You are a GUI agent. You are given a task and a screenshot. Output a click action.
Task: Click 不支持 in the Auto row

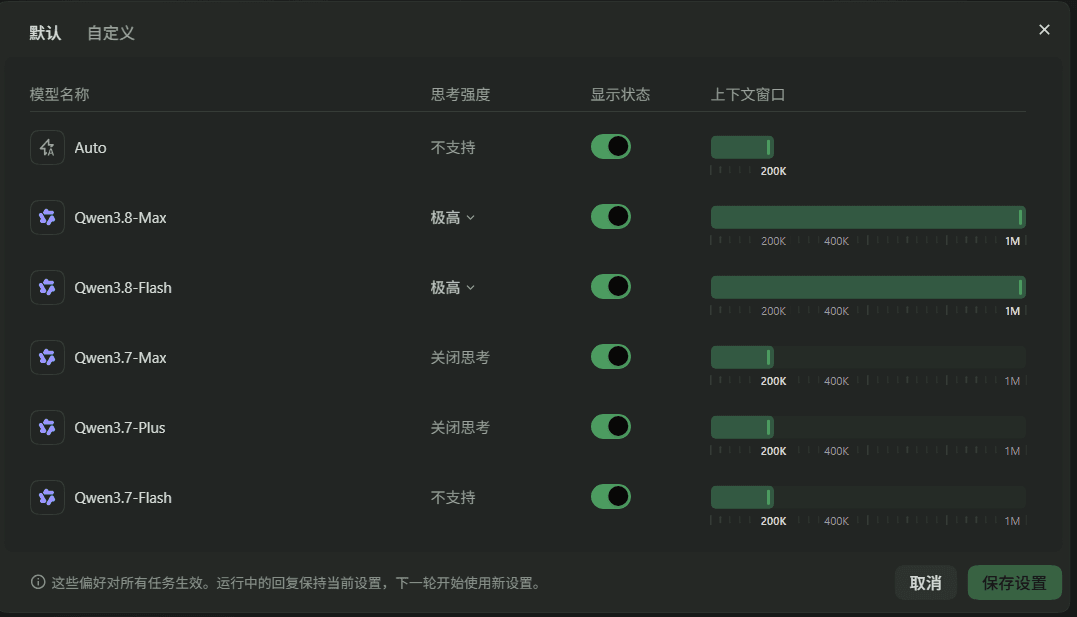(x=453, y=148)
